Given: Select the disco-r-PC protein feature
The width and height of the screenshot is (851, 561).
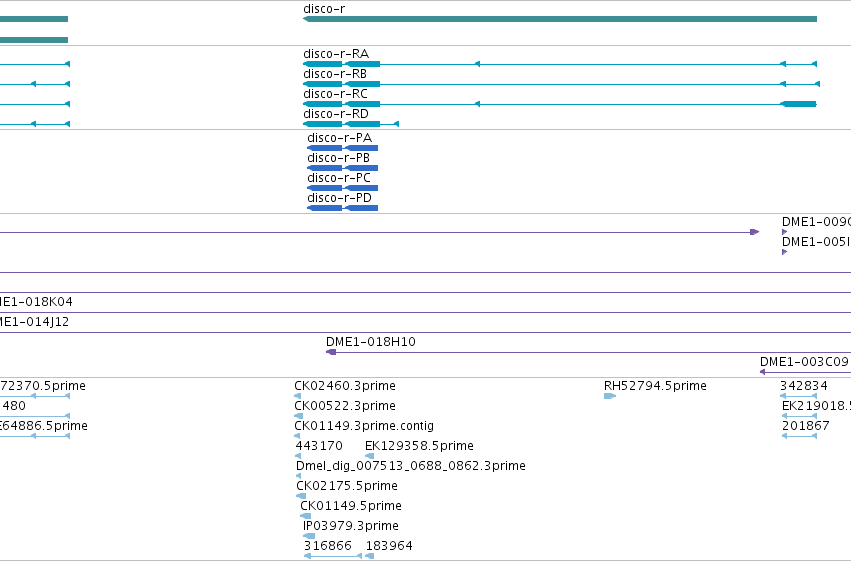Looking at the screenshot, I should [x=342, y=188].
